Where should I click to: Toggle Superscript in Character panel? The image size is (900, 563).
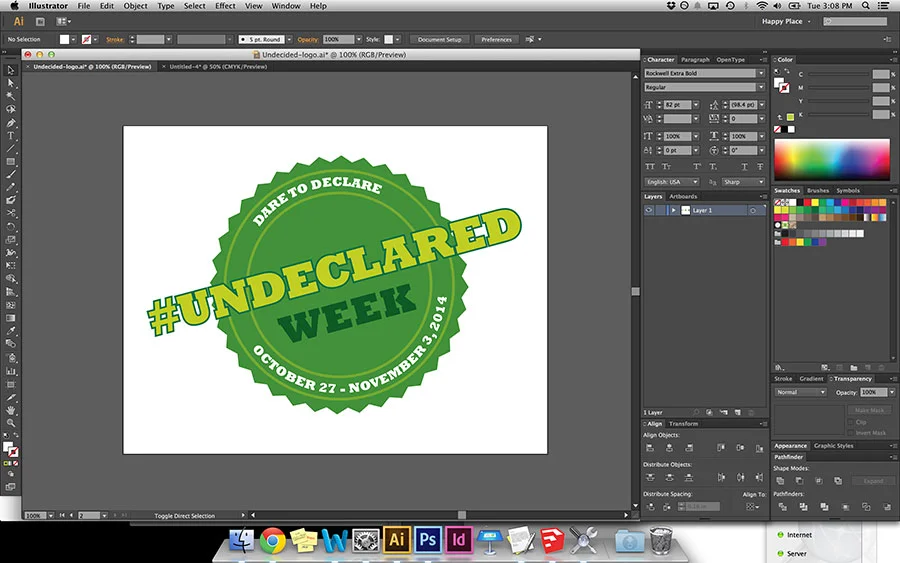(x=697, y=166)
